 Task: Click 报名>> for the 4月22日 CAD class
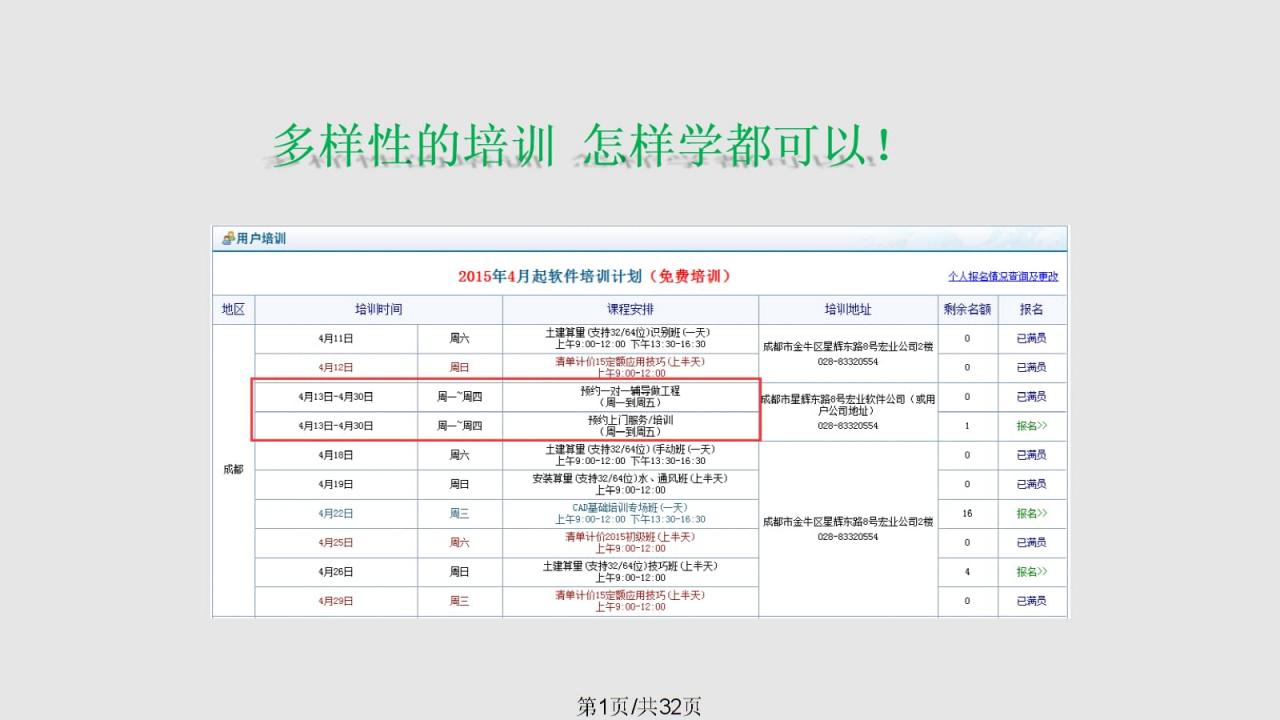tap(1032, 513)
